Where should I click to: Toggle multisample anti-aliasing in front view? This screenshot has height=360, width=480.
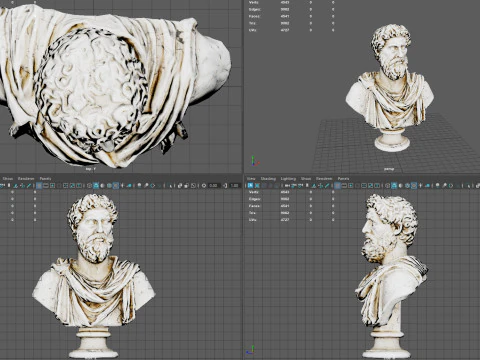pyautogui.click(x=152, y=185)
